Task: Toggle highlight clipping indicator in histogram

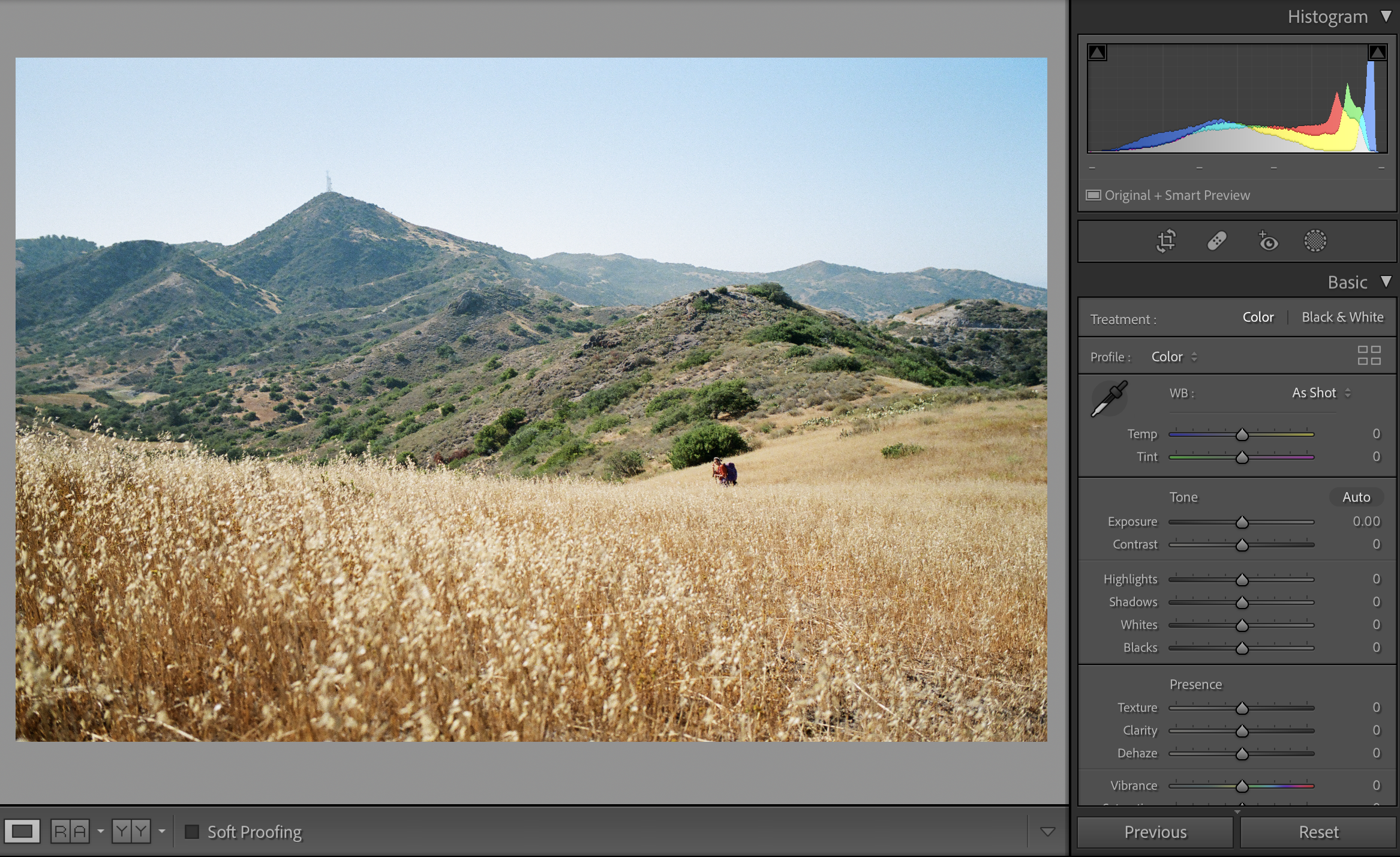Action: tap(1377, 53)
